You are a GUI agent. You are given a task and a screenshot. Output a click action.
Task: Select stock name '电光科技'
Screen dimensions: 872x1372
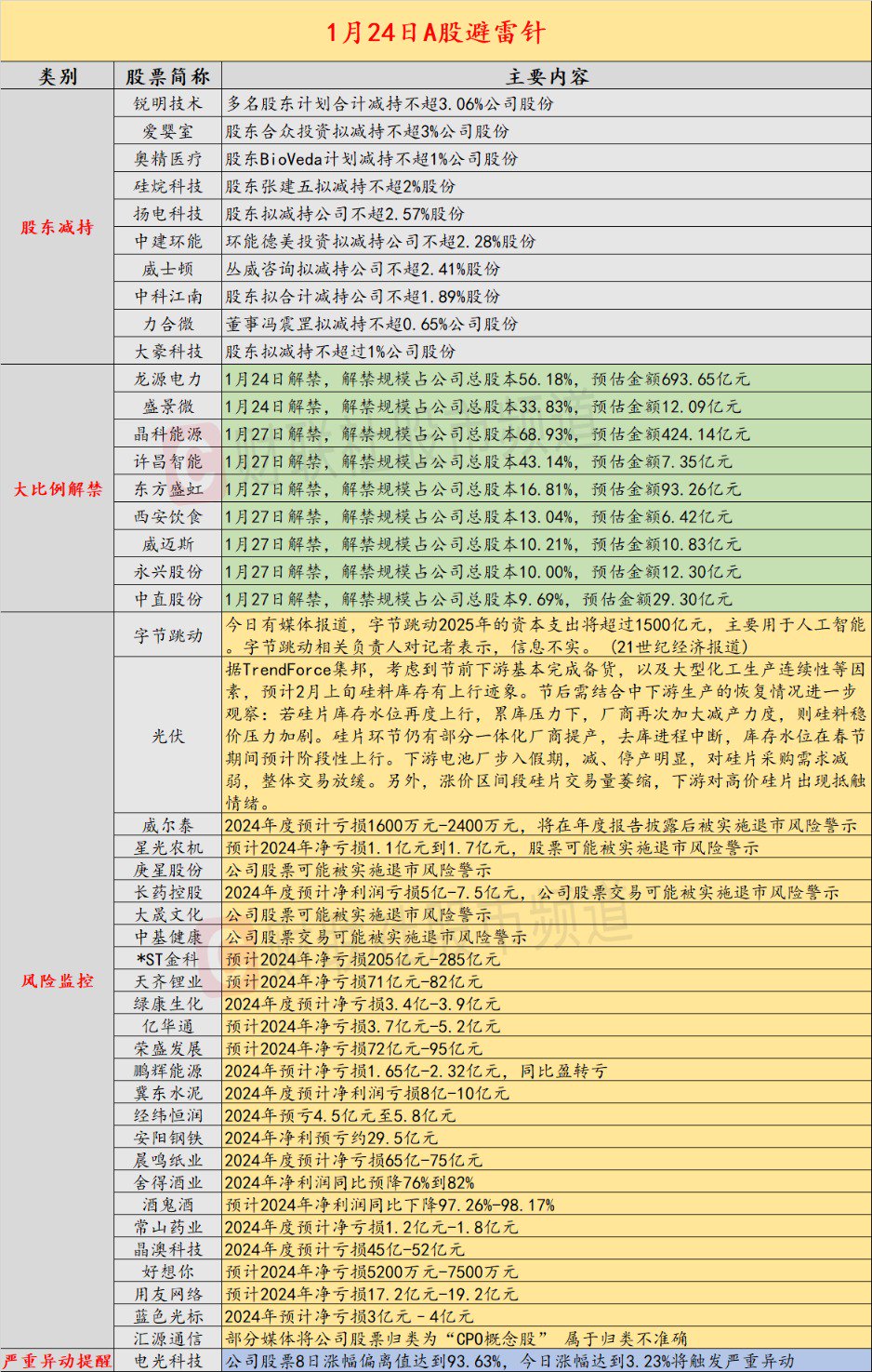tap(168, 1361)
